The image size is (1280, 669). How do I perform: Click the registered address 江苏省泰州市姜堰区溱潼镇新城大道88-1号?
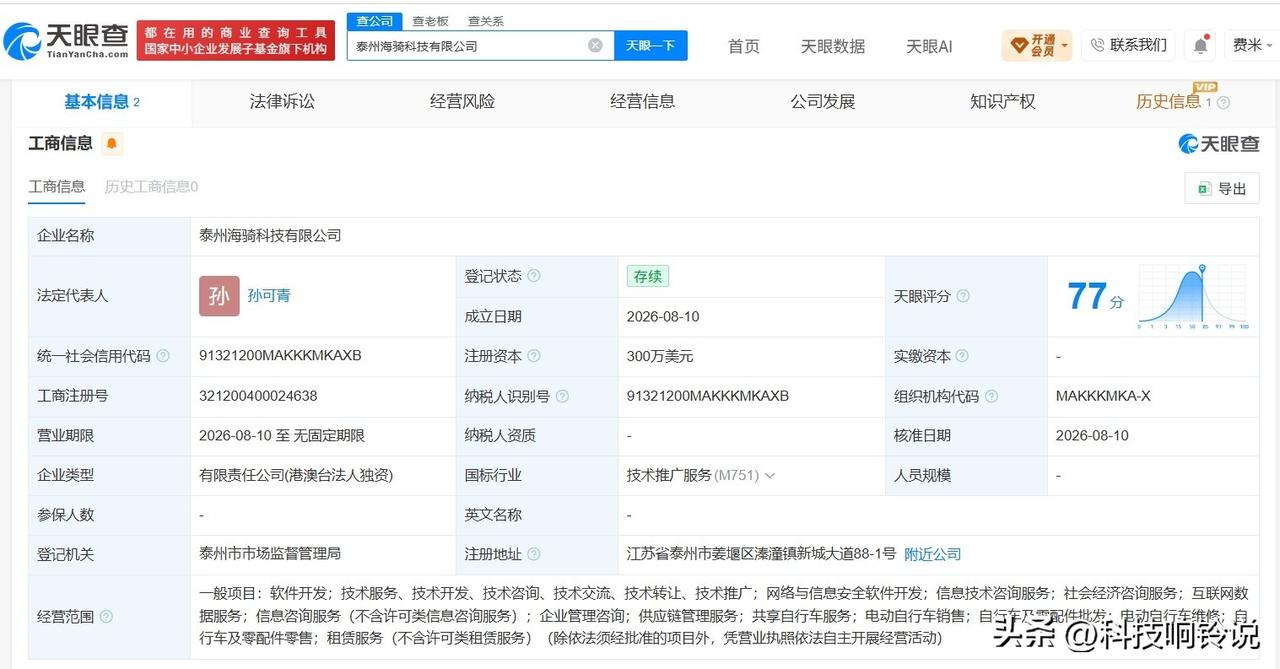(x=761, y=554)
